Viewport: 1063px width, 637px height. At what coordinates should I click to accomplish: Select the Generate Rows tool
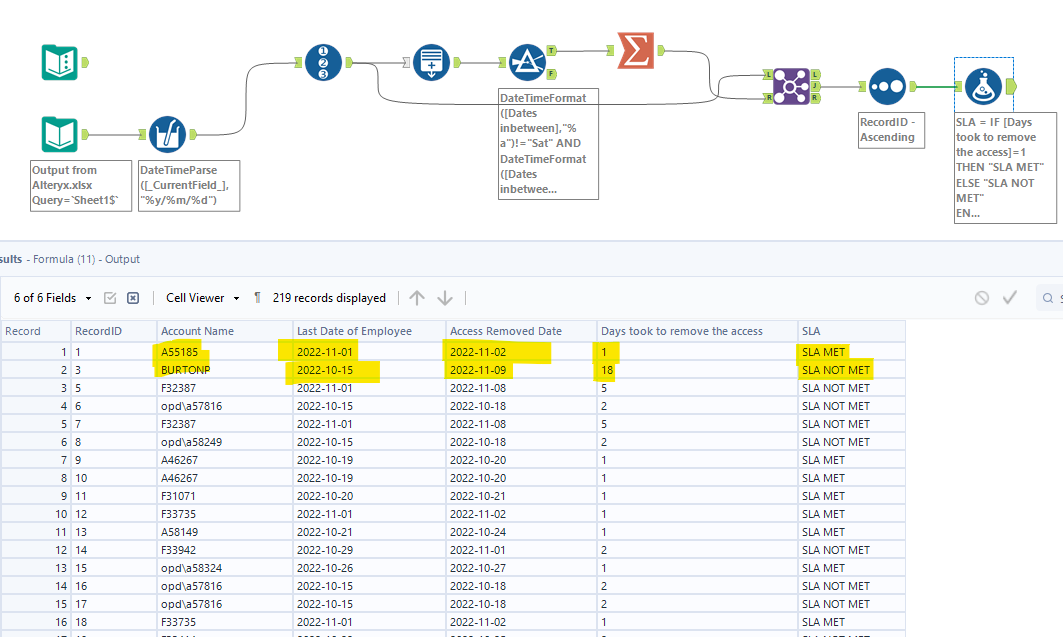(x=432, y=61)
